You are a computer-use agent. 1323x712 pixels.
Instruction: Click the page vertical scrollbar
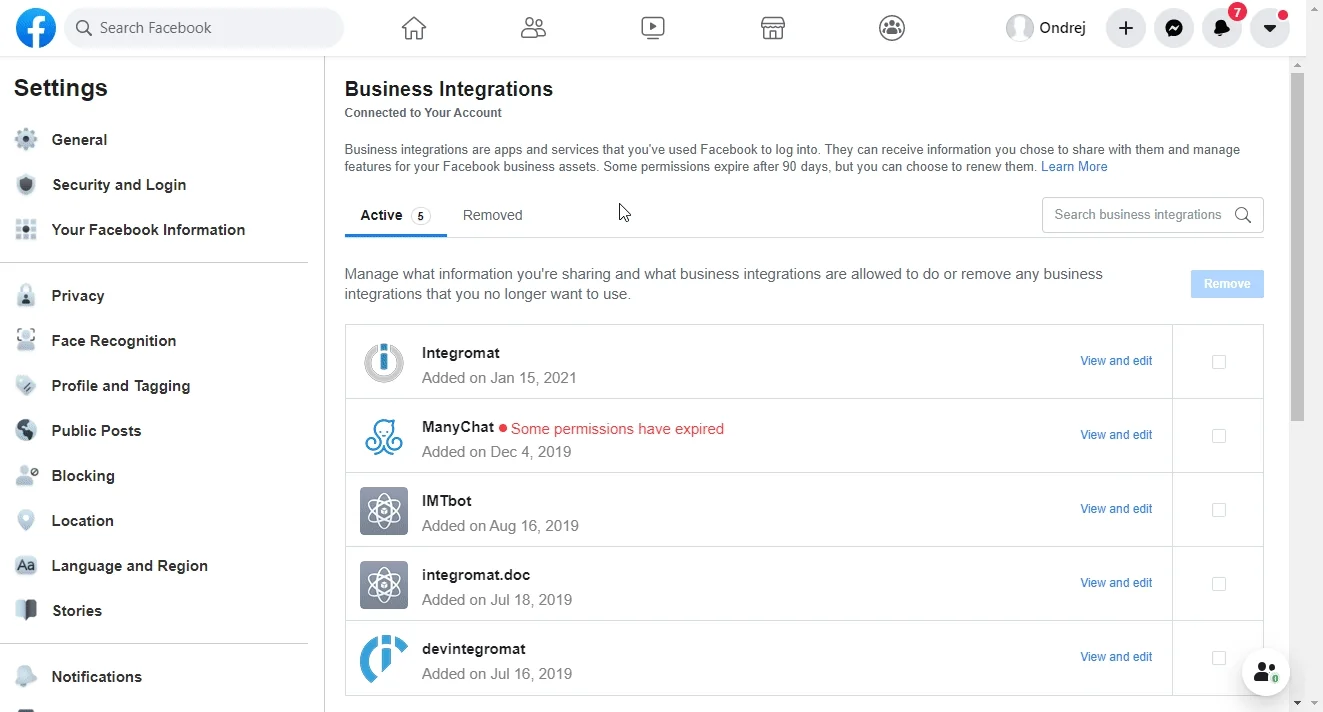(x=1298, y=245)
